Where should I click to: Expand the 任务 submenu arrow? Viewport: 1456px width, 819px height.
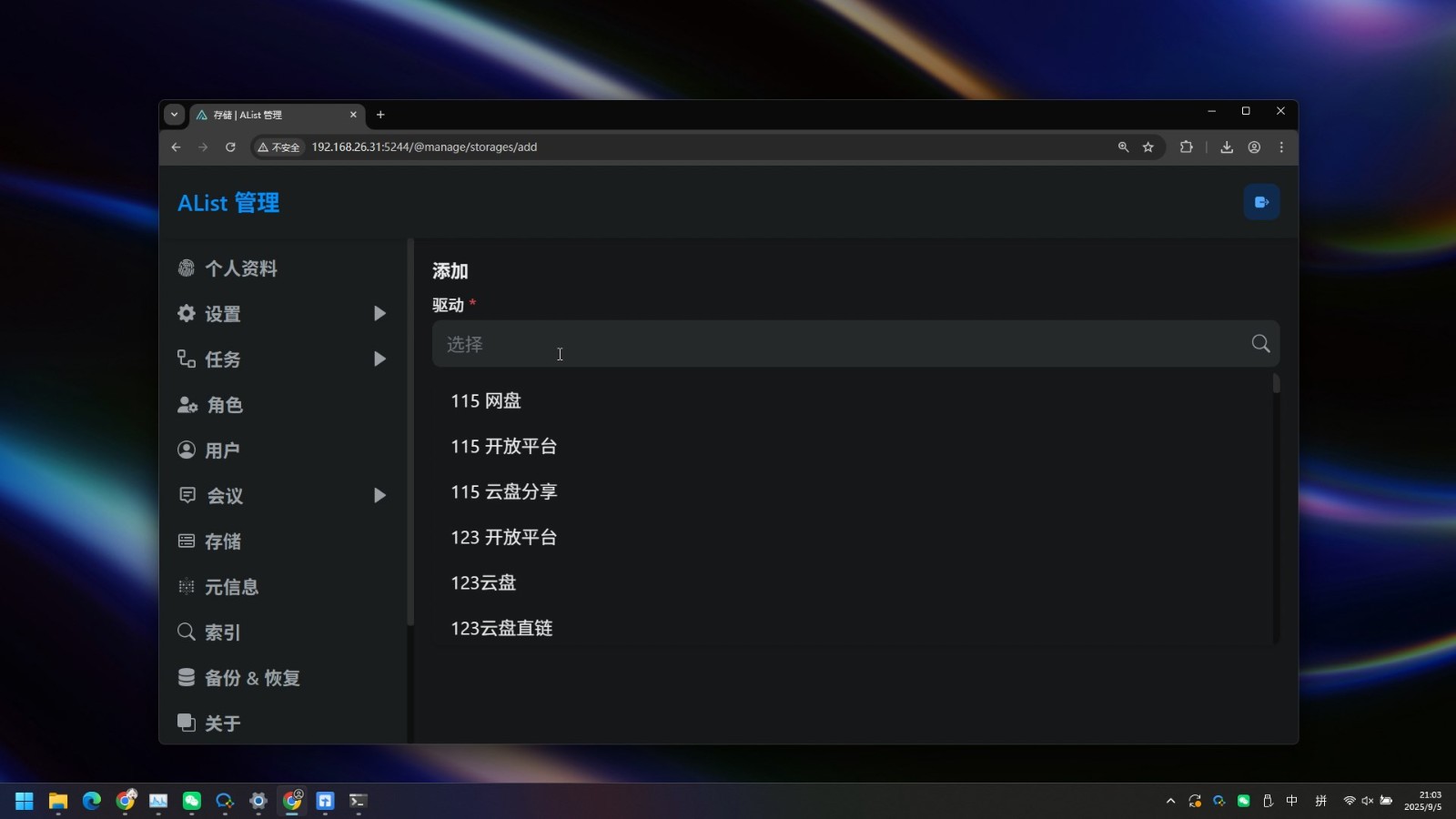tap(379, 359)
